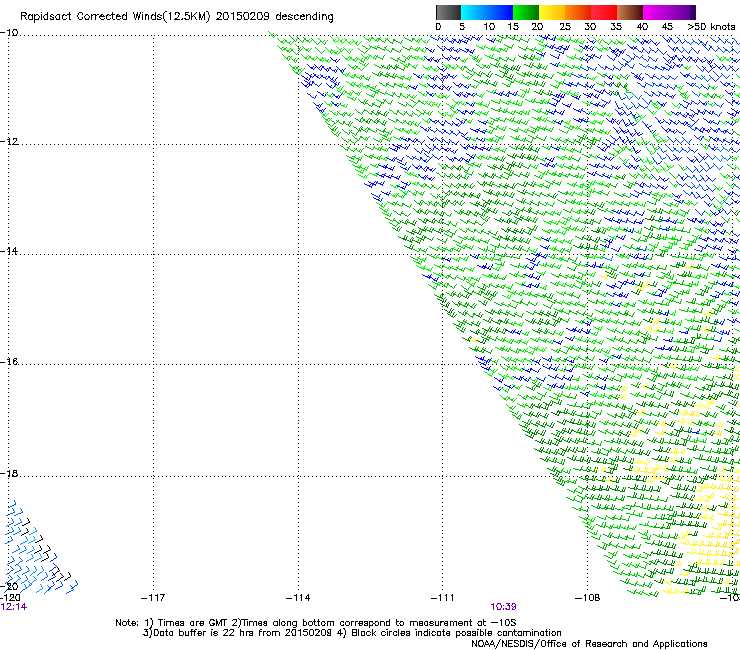Click the blue 10-15 knots legend swatch
This screenshot has width=740, height=650.
(x=499, y=12)
